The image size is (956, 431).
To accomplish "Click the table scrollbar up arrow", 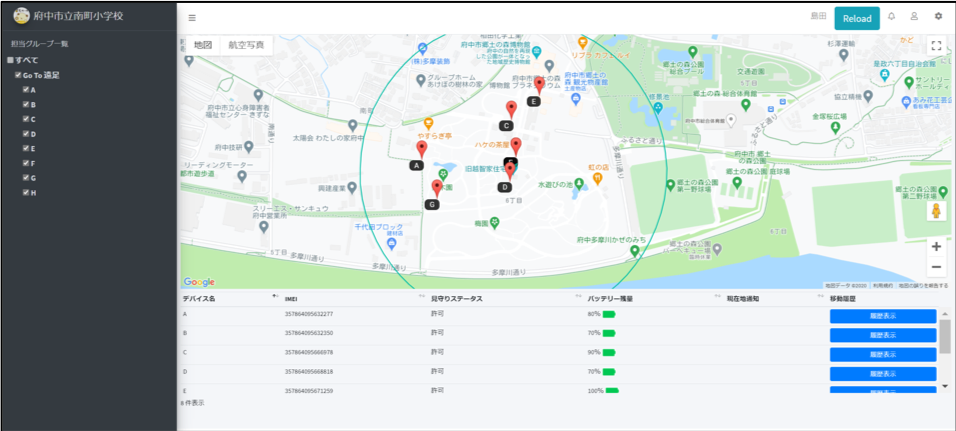I will point(945,313).
